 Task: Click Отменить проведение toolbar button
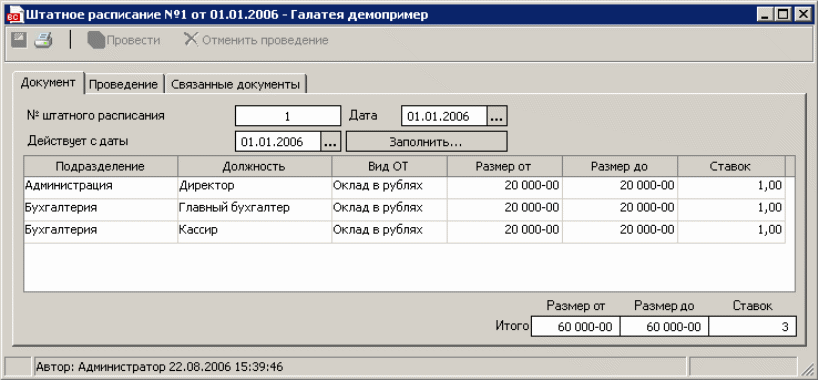(256, 40)
